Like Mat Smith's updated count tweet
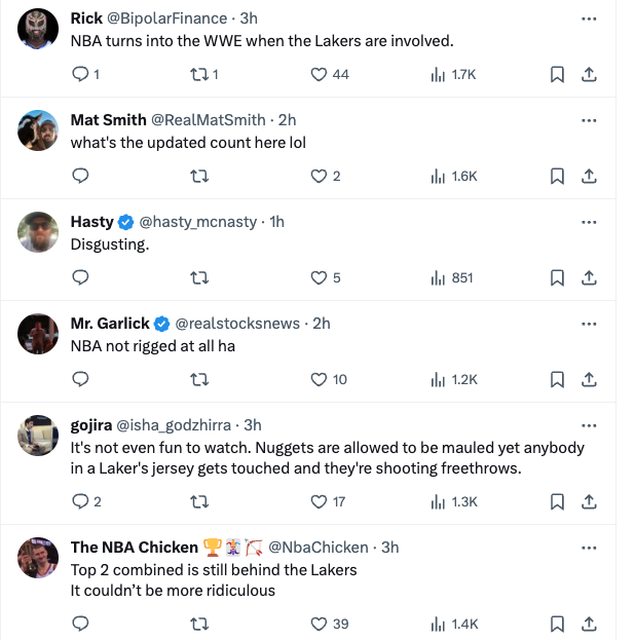The image size is (635, 640). click(319, 176)
